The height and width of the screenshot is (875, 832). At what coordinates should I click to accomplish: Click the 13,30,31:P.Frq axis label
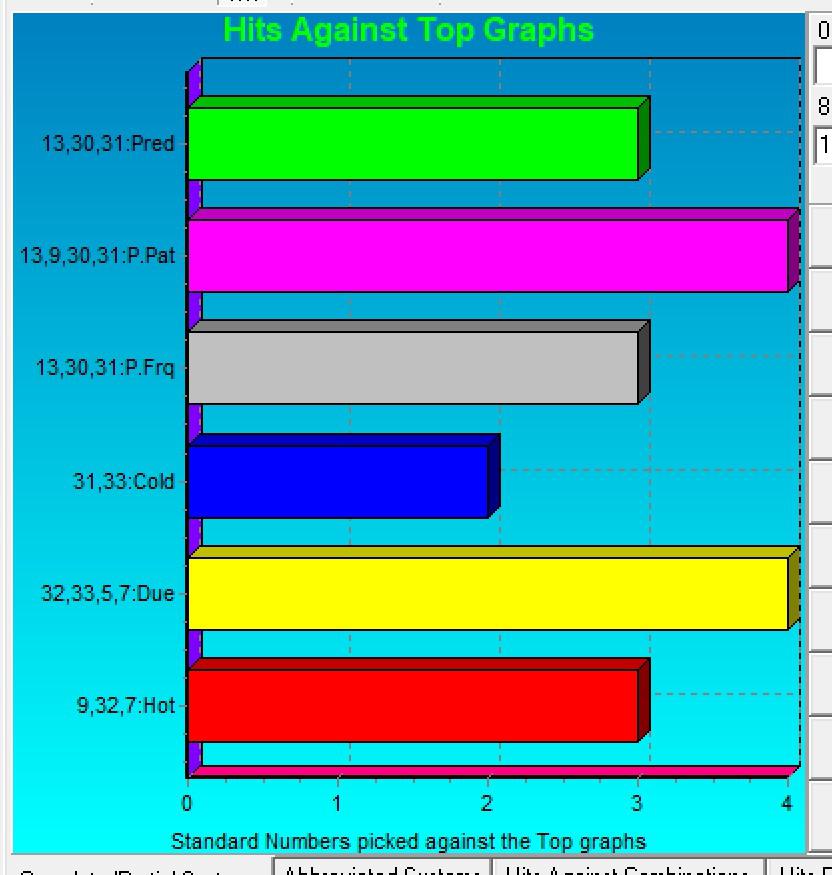coord(105,368)
